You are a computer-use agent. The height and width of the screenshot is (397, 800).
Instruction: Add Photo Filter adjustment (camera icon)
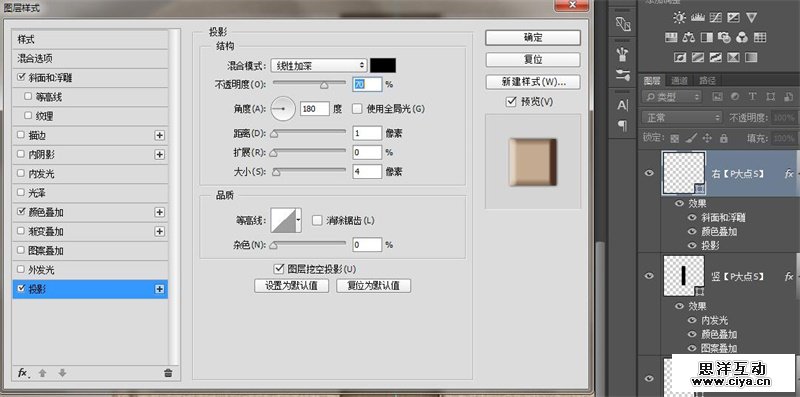(724, 37)
